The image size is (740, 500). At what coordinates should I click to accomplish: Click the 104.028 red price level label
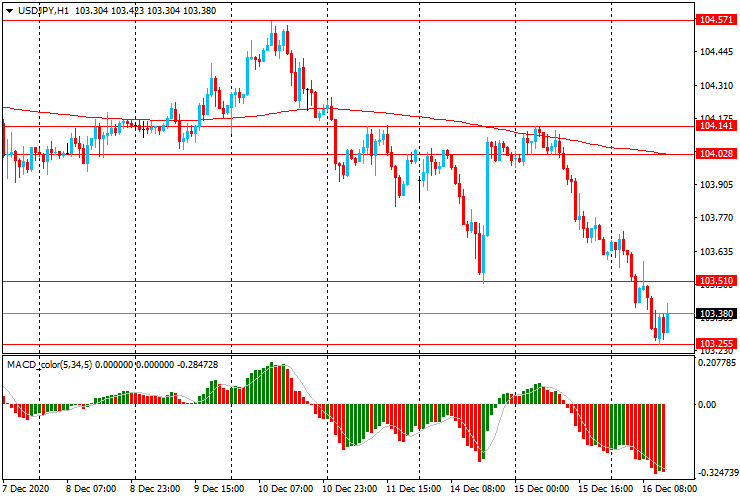(x=716, y=153)
